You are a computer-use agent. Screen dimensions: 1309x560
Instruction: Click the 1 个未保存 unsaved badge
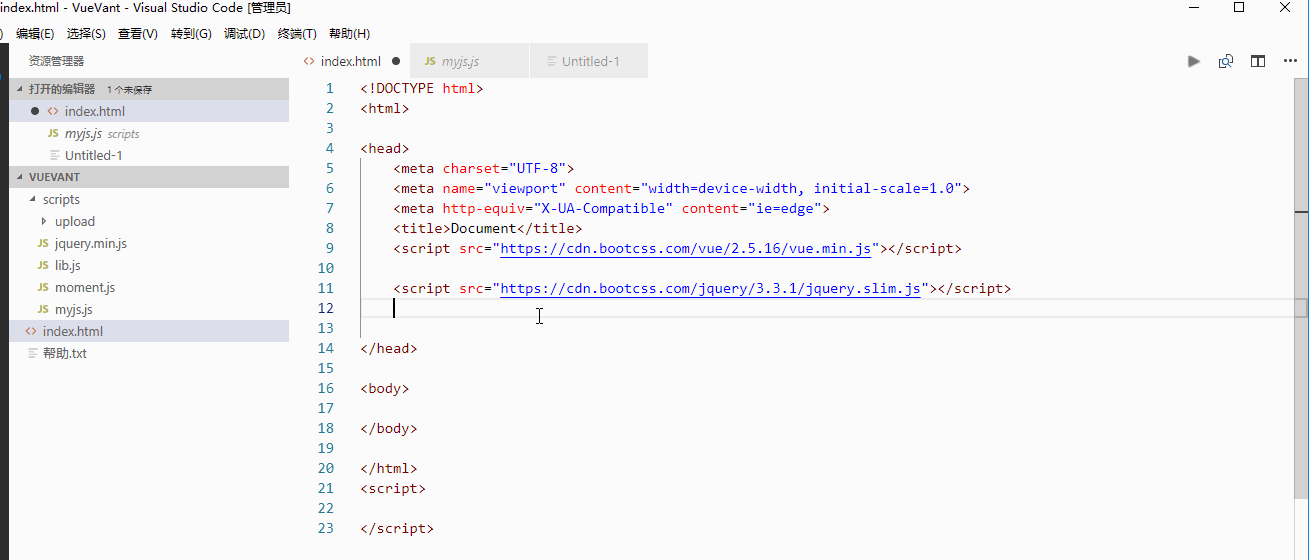[x=130, y=90]
